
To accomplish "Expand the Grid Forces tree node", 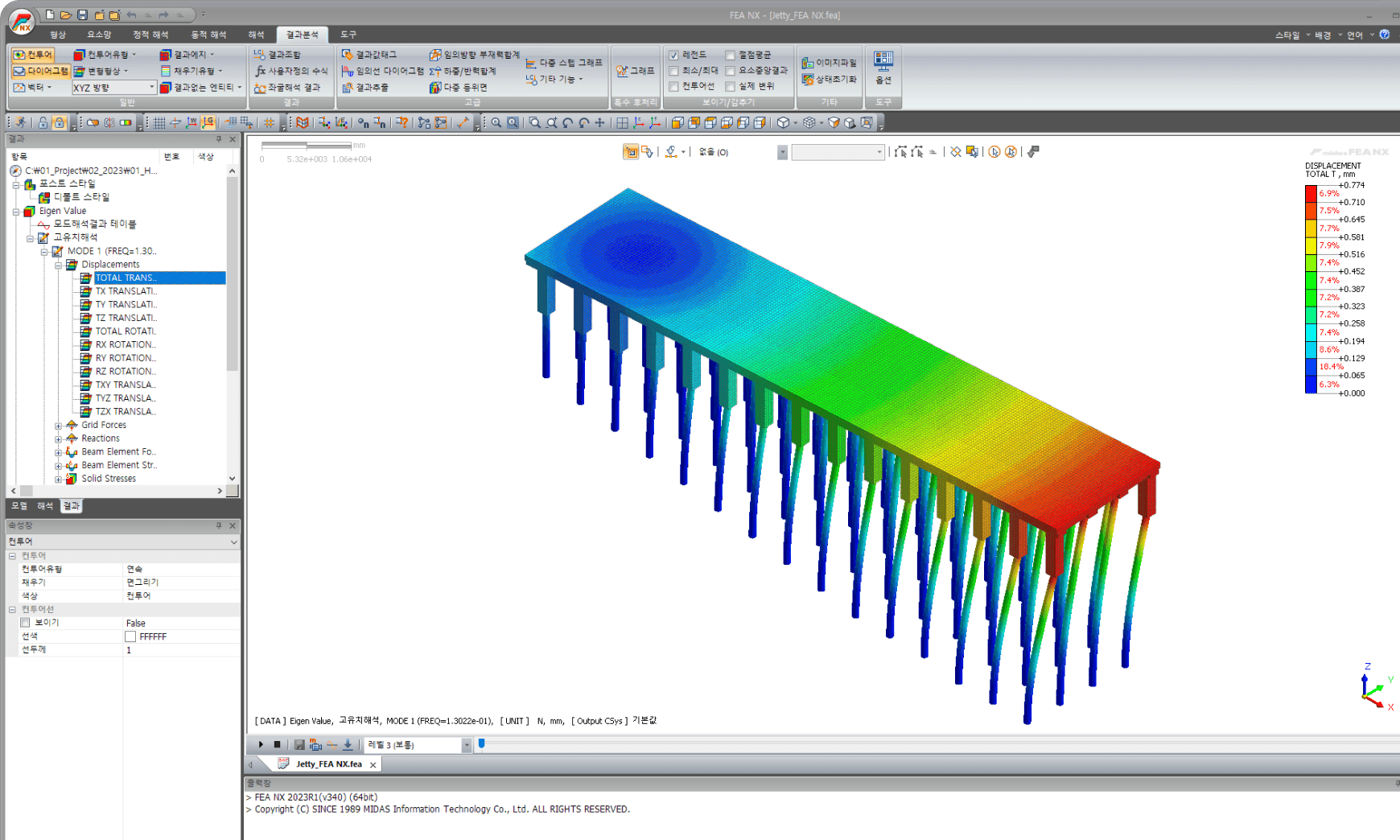I will point(58,426).
